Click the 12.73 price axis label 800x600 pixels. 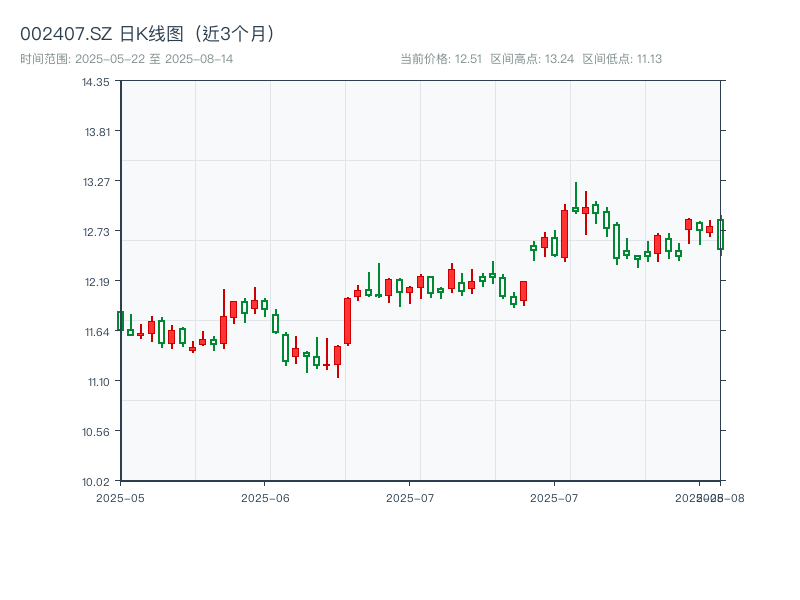(x=96, y=232)
